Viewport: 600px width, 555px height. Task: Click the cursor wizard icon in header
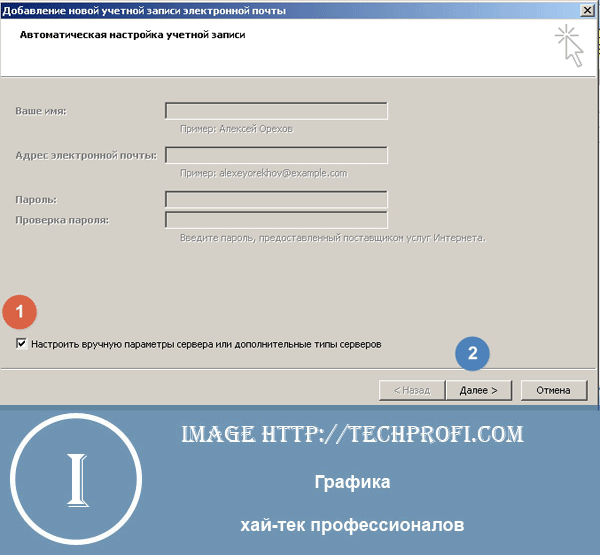pyautogui.click(x=570, y=46)
